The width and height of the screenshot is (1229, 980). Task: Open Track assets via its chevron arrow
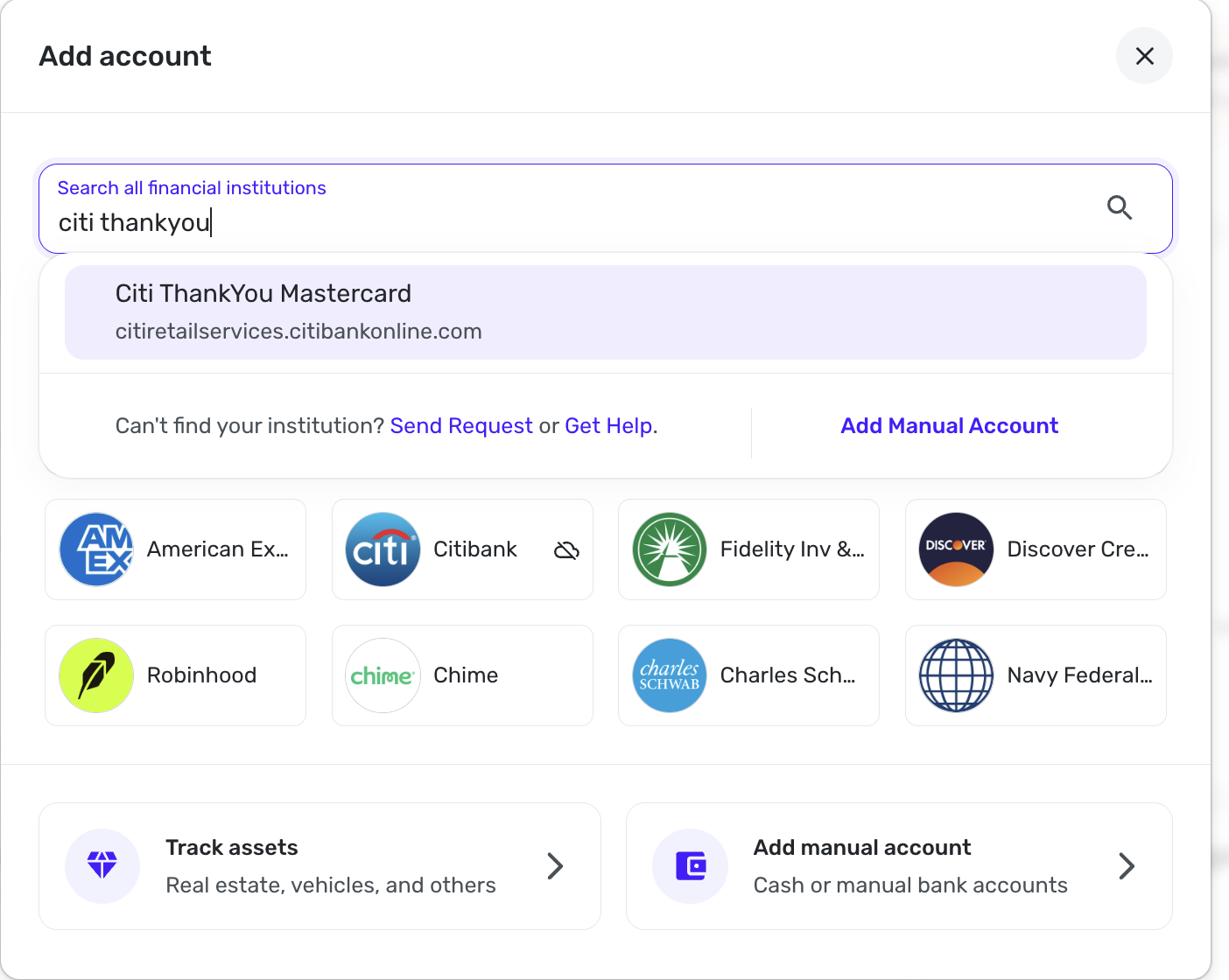555,866
